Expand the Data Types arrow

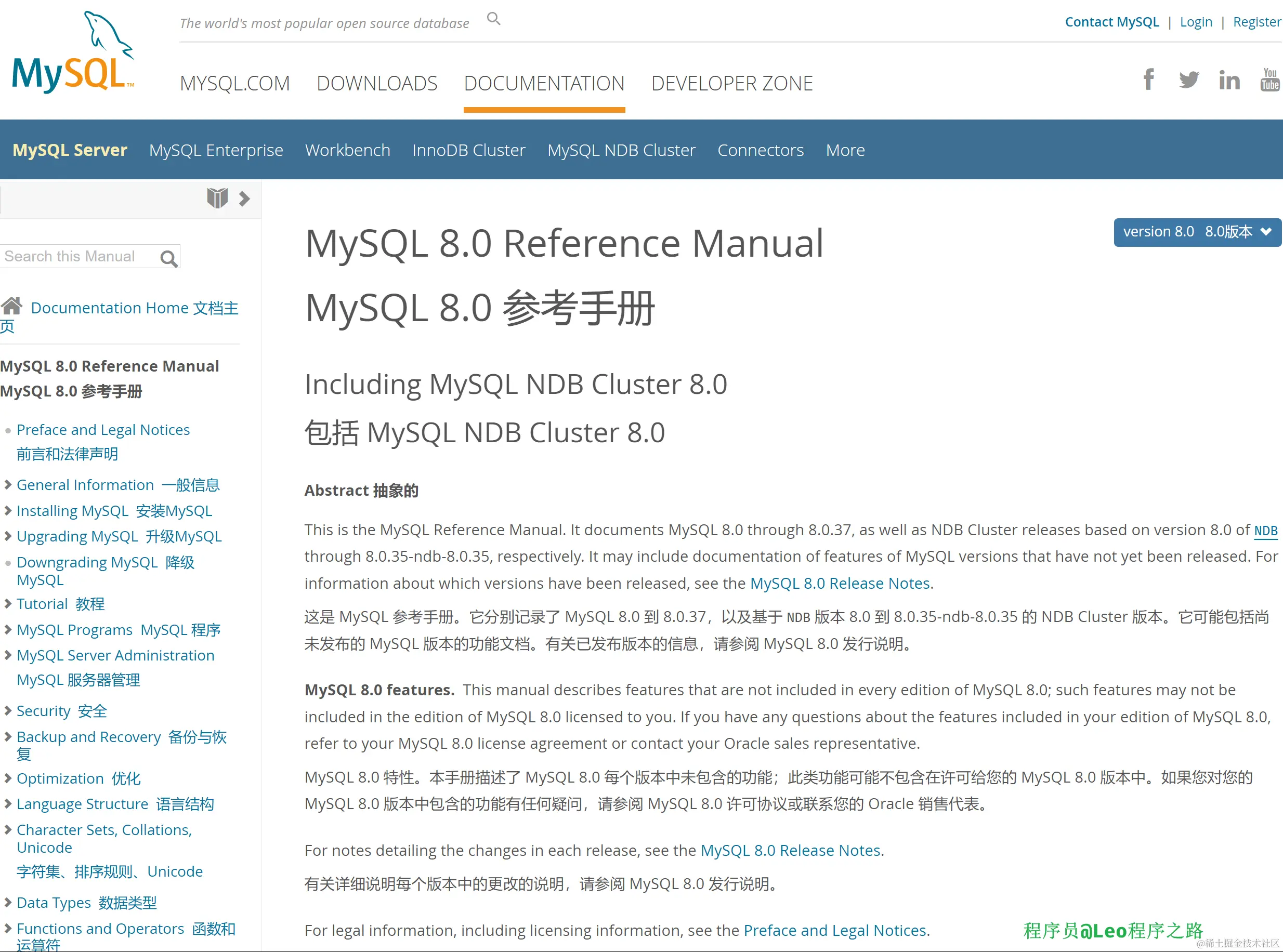click(x=8, y=902)
